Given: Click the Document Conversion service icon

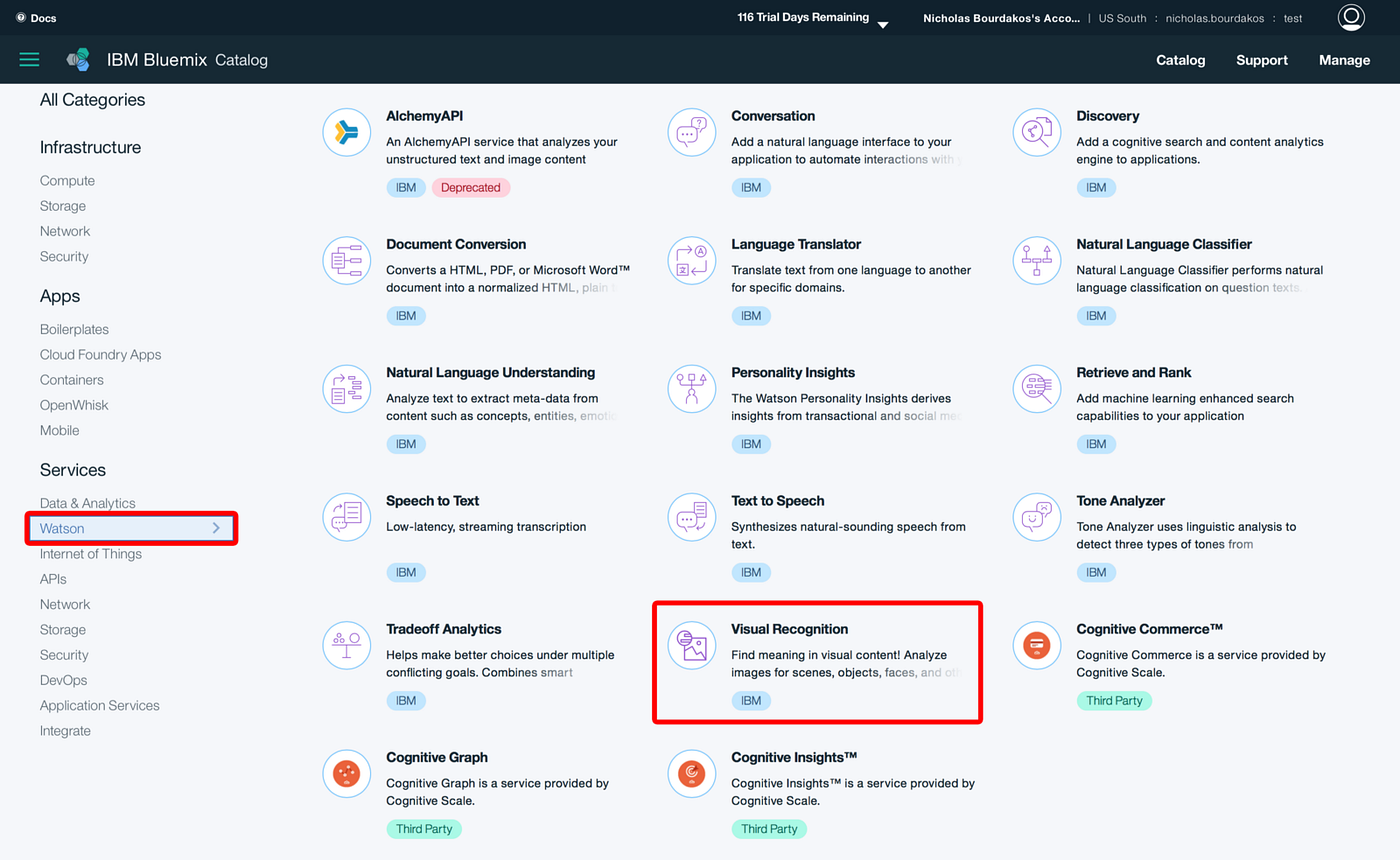Looking at the screenshot, I should tap(347, 260).
